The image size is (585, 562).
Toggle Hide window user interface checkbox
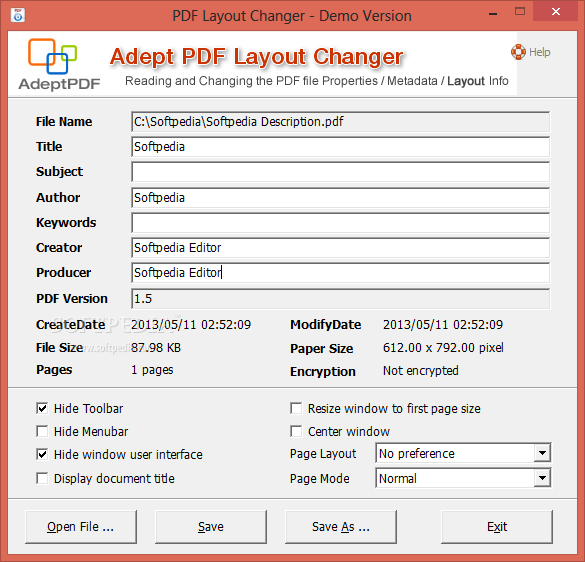[x=42, y=455]
